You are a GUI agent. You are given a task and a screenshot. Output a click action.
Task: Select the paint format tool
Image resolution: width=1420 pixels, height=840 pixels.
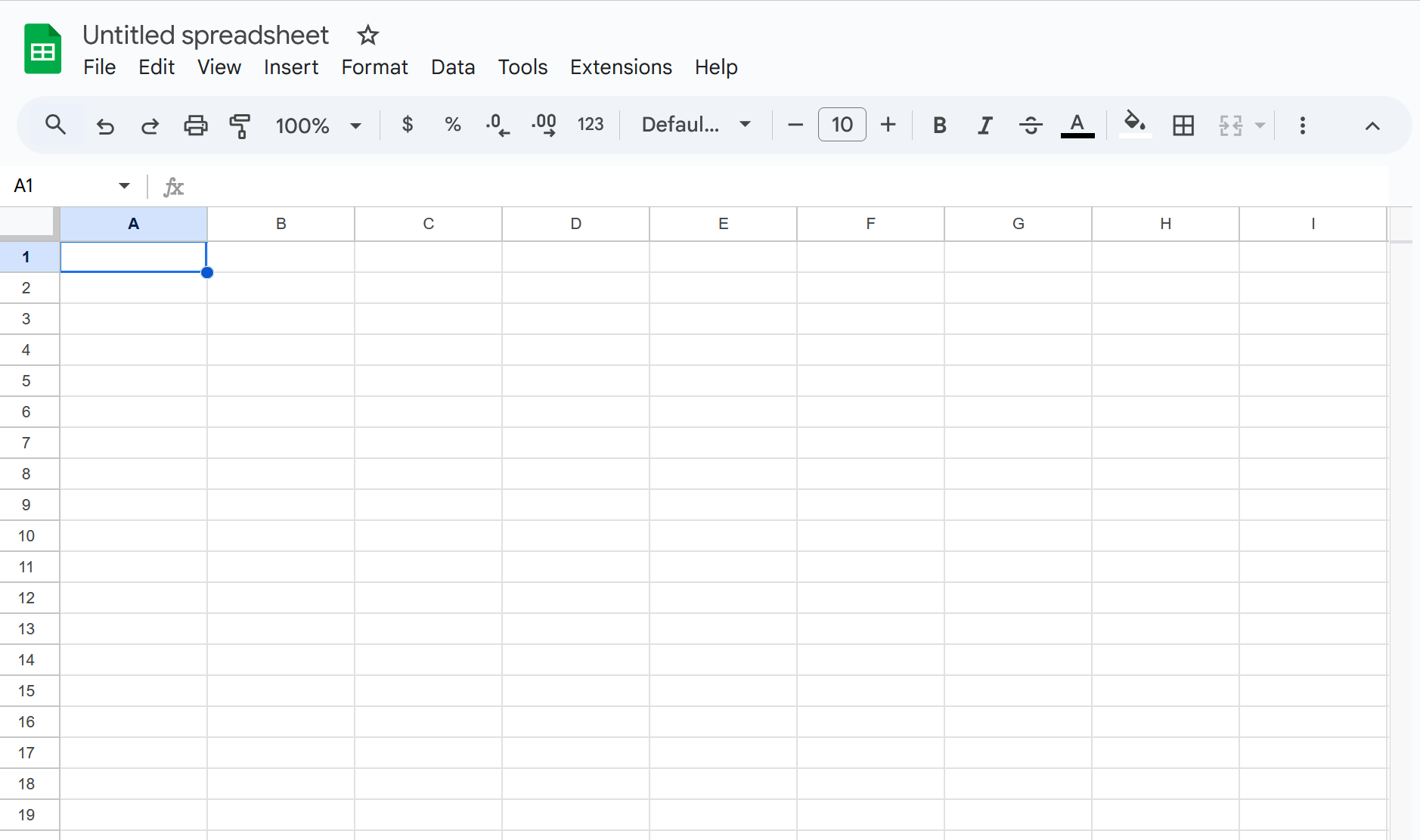[240, 126]
